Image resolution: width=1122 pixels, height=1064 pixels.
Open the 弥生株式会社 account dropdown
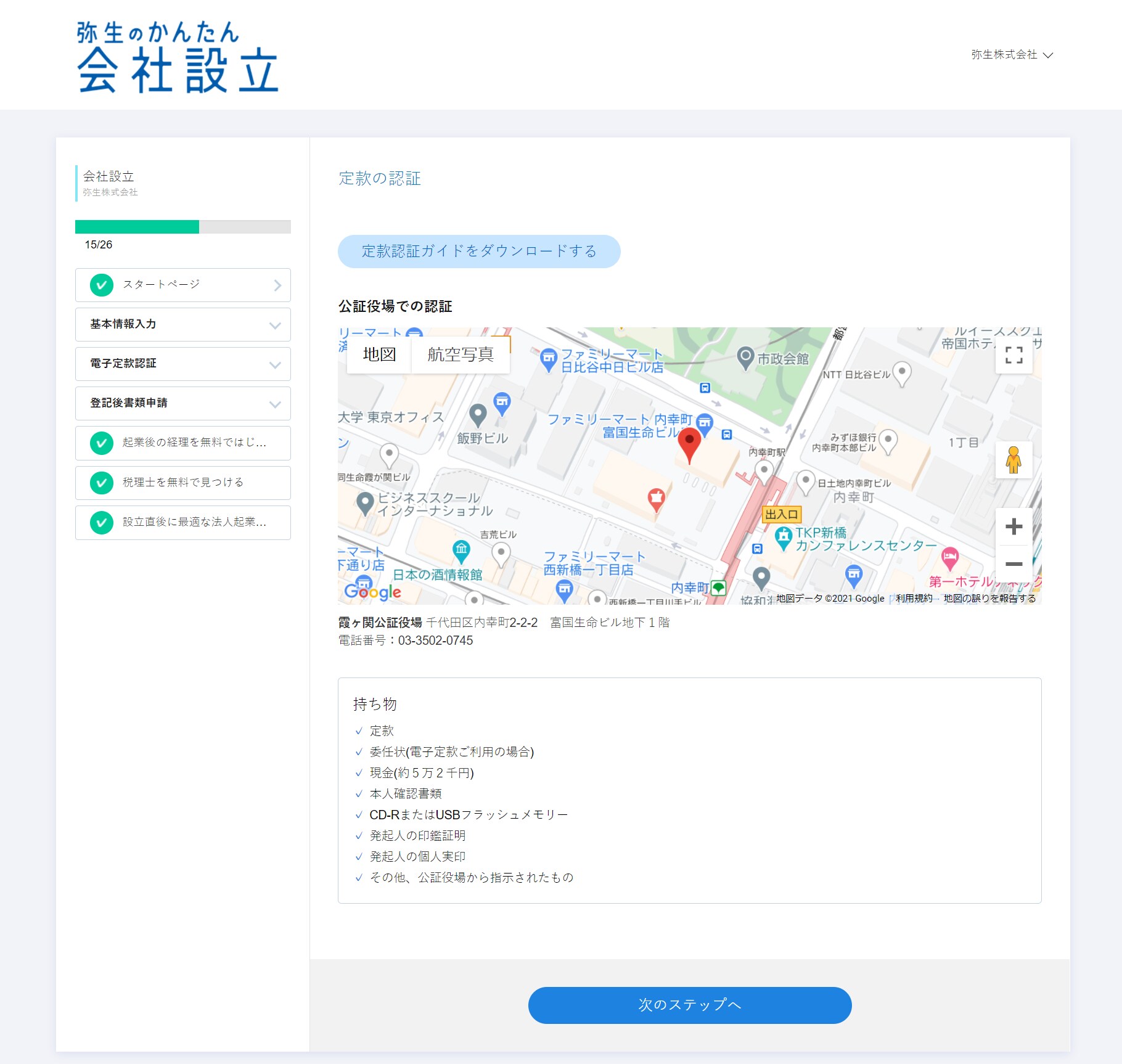[x=1012, y=55]
